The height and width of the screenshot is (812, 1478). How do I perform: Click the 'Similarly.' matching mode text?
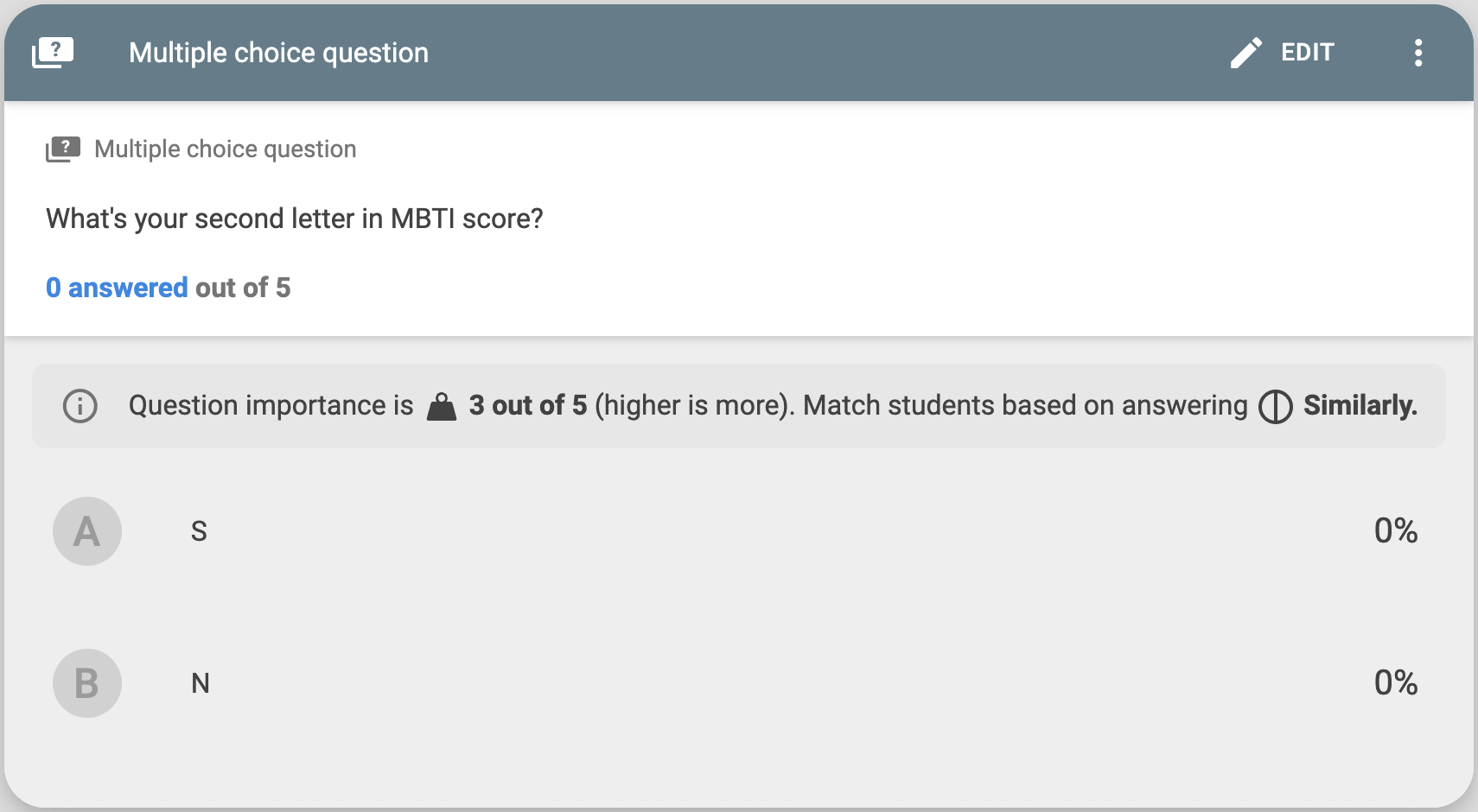pos(1360,405)
